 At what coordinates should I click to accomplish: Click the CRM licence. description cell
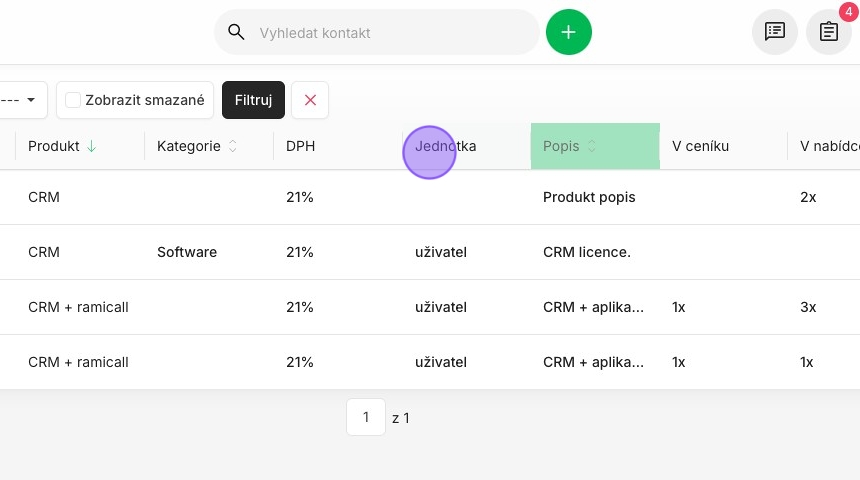(x=587, y=252)
